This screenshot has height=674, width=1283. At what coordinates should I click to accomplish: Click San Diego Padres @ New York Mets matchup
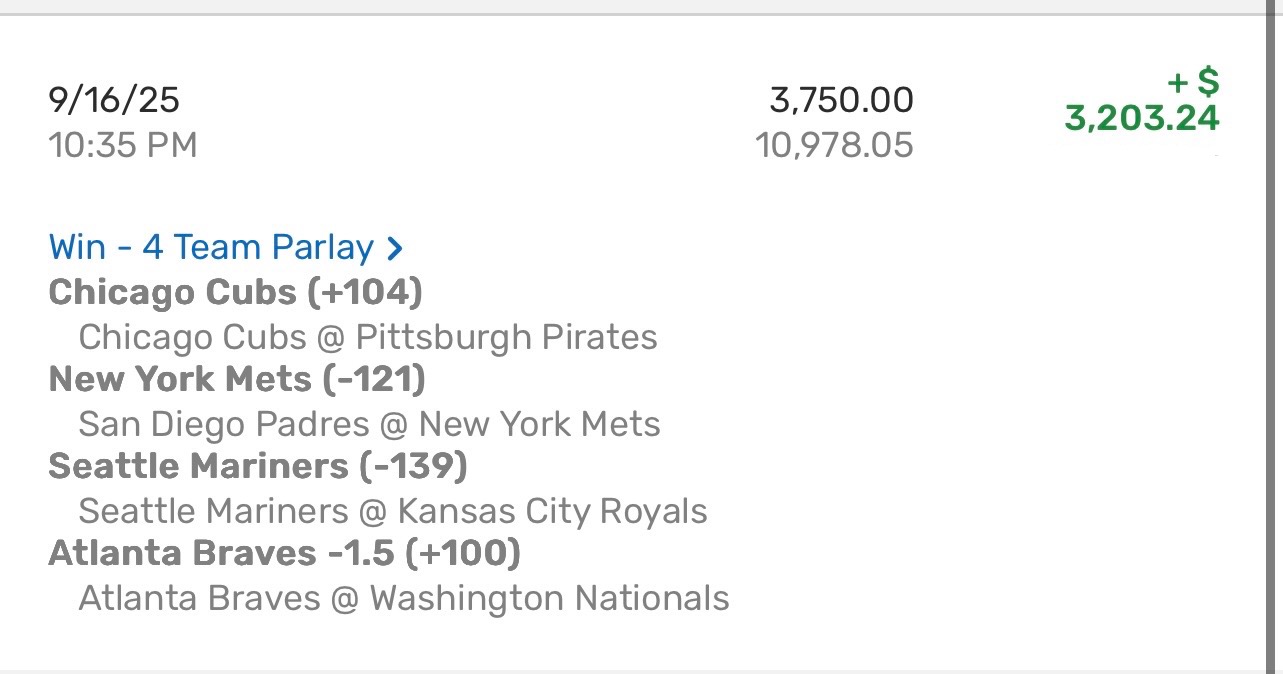(x=369, y=424)
